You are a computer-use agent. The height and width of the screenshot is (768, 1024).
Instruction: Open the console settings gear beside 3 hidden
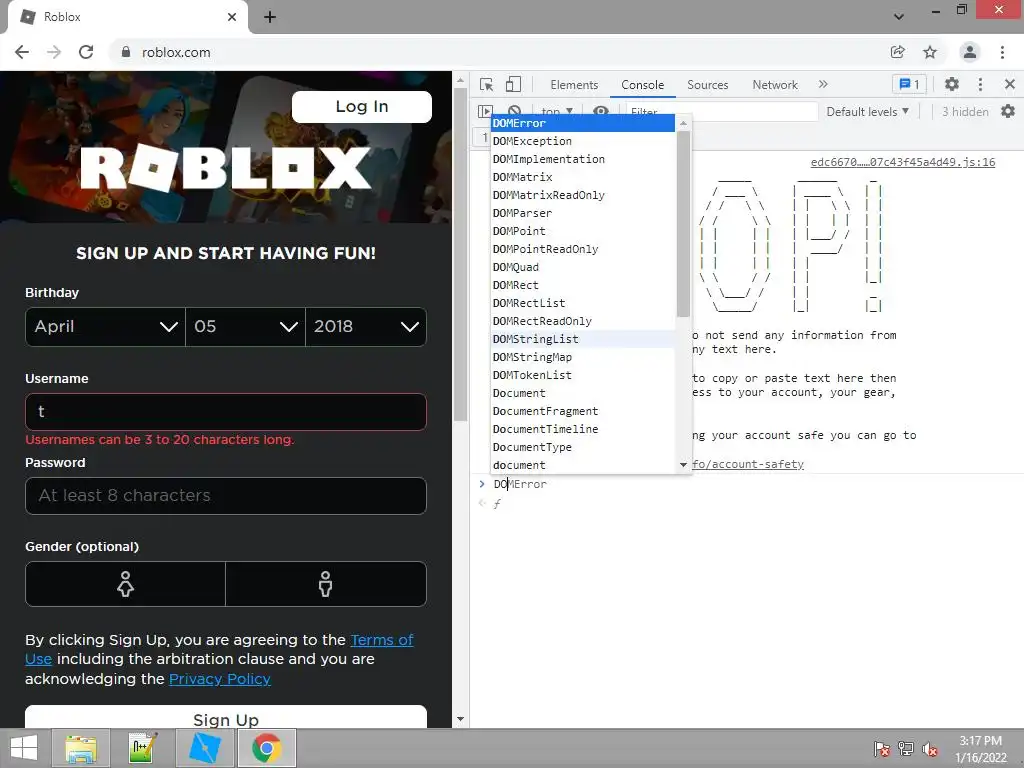[1008, 112]
